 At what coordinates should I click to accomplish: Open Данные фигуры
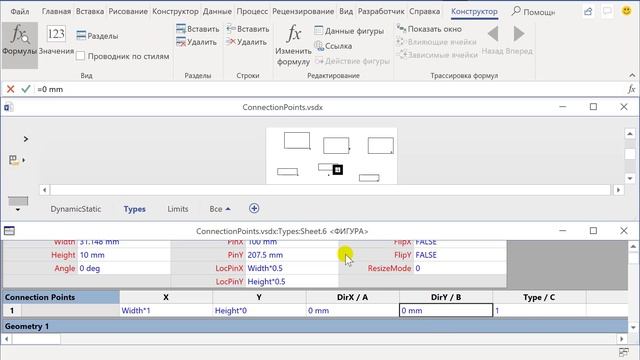[x=349, y=31]
